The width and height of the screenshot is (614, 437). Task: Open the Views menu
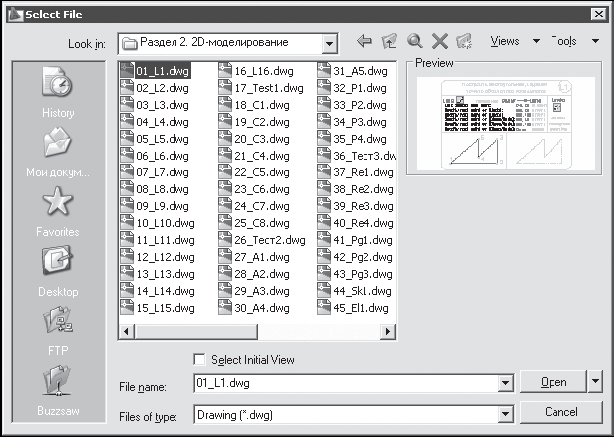click(512, 42)
